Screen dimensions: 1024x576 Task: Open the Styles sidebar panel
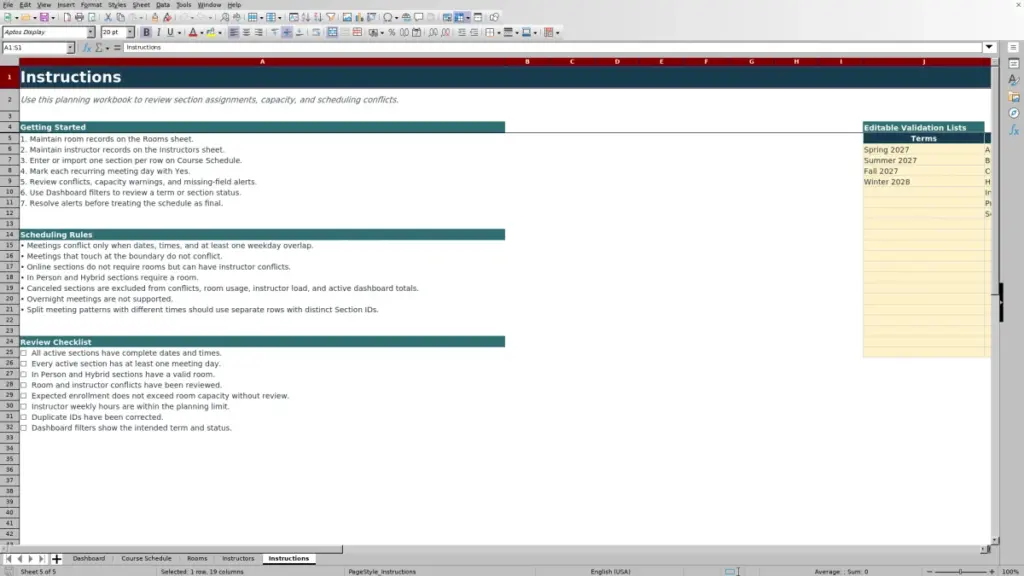coord(1014,80)
